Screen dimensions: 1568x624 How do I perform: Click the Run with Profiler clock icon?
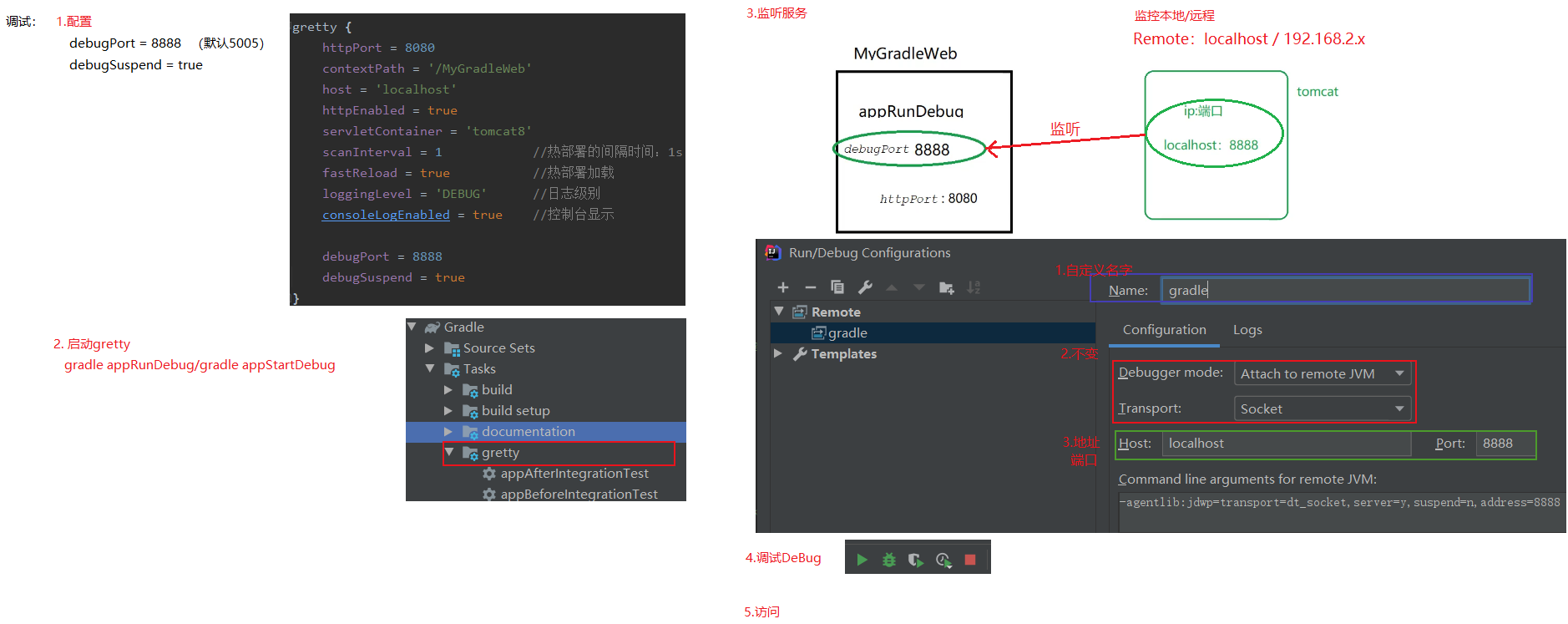[943, 560]
